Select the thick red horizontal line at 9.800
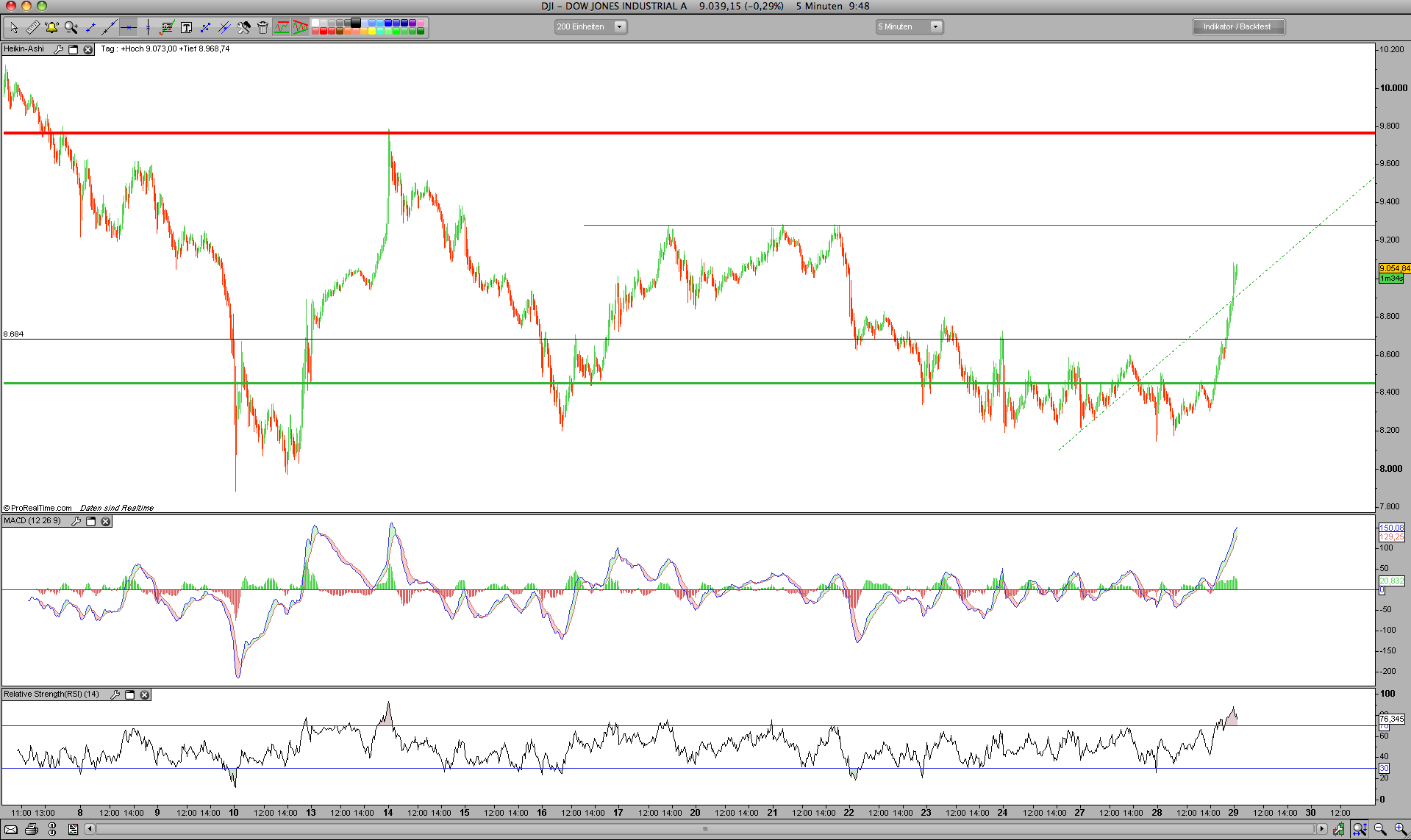 point(688,133)
